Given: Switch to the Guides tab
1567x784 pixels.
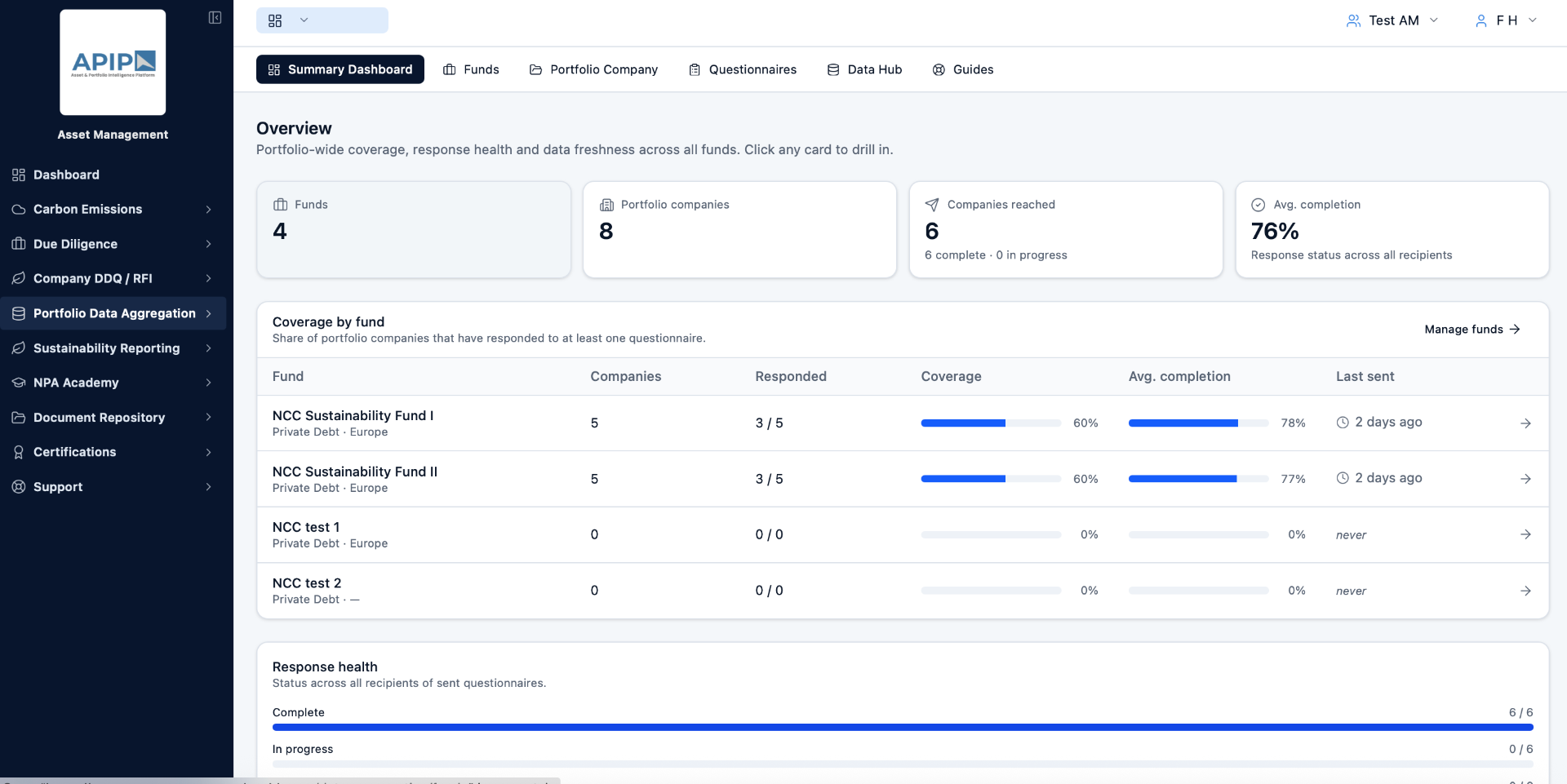Looking at the screenshot, I should (963, 69).
